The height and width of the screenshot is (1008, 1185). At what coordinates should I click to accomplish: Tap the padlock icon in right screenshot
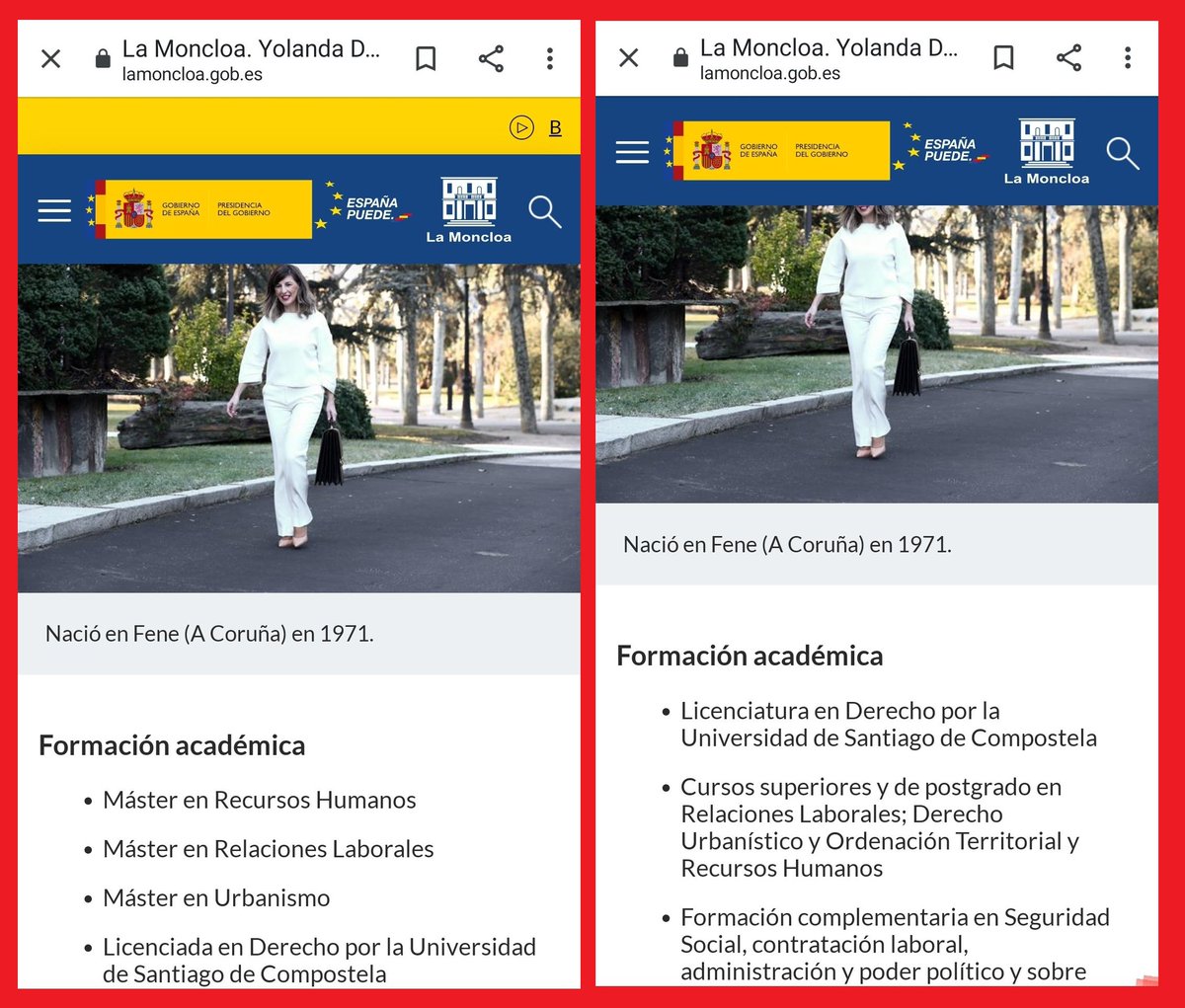point(680,58)
